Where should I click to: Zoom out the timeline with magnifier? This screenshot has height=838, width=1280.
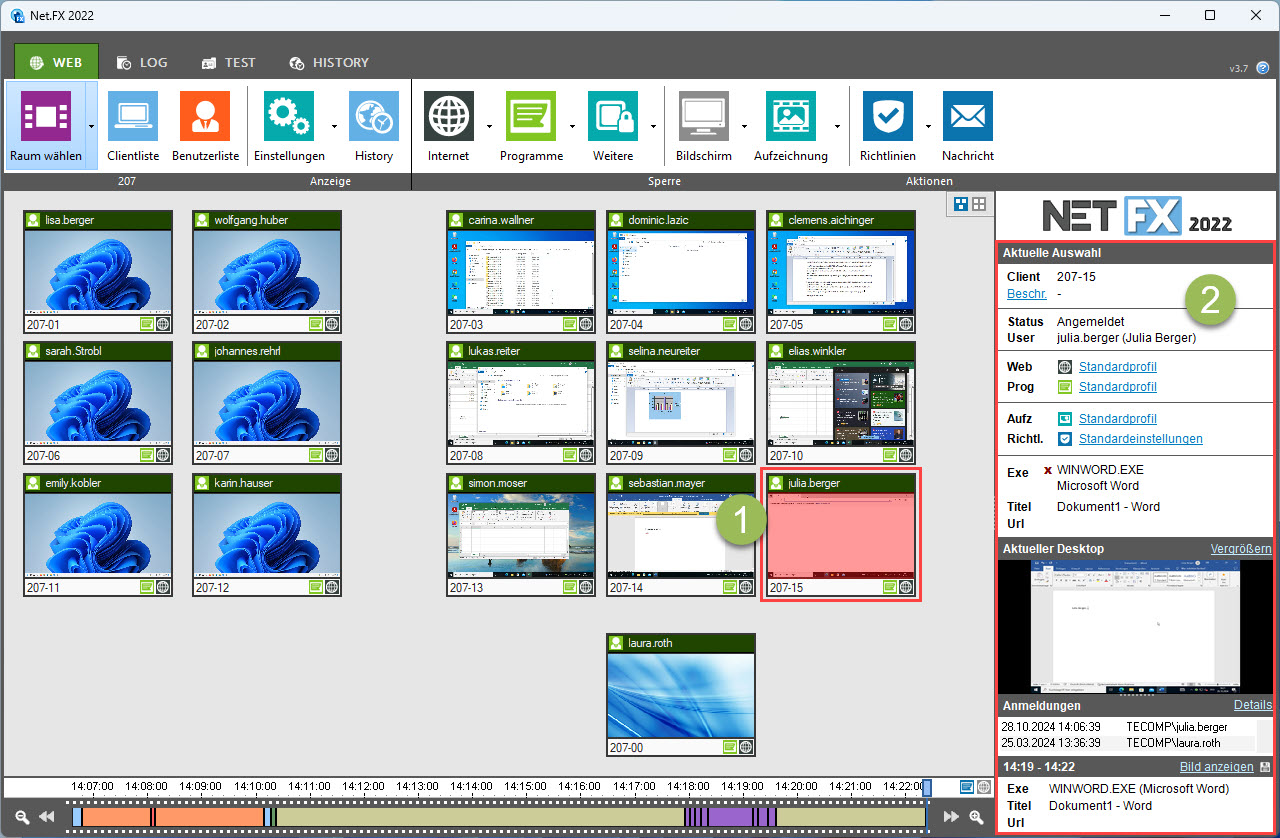click(x=21, y=817)
